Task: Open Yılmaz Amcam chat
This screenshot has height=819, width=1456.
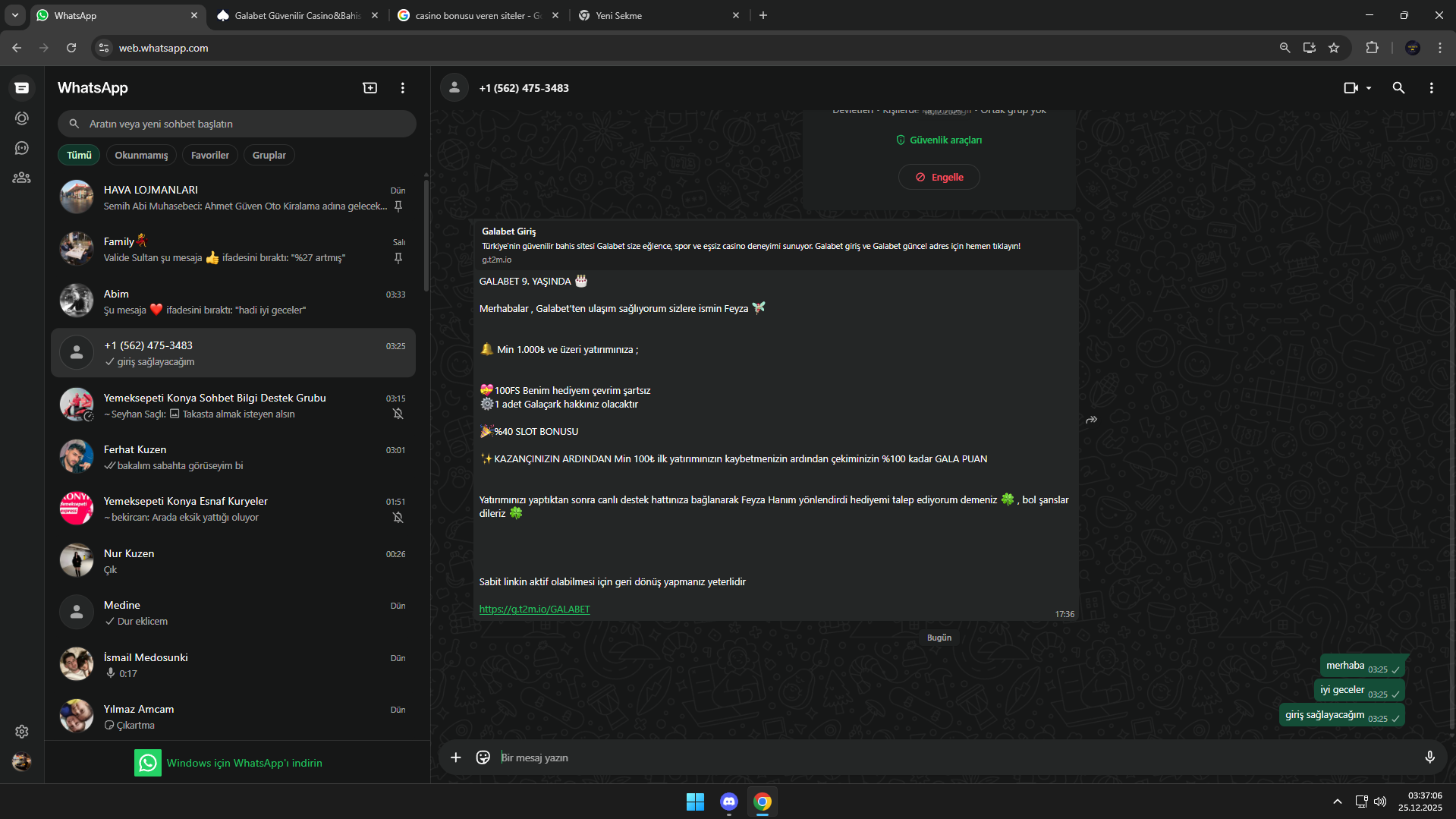Action: coord(233,717)
